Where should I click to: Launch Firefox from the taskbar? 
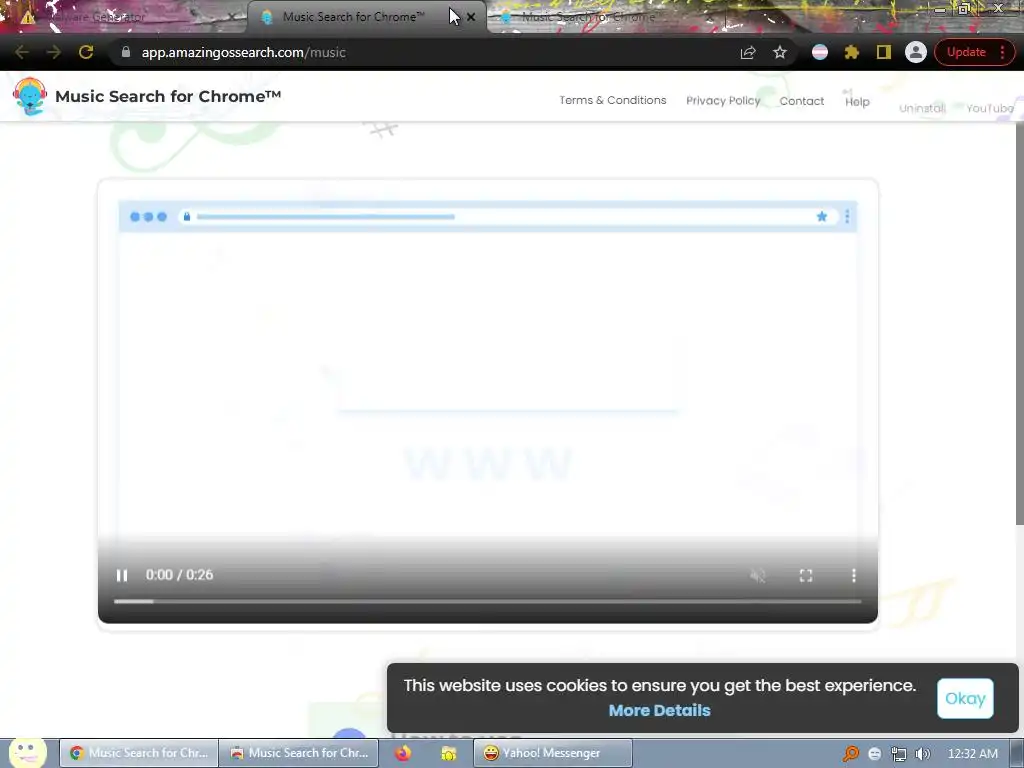coord(403,753)
